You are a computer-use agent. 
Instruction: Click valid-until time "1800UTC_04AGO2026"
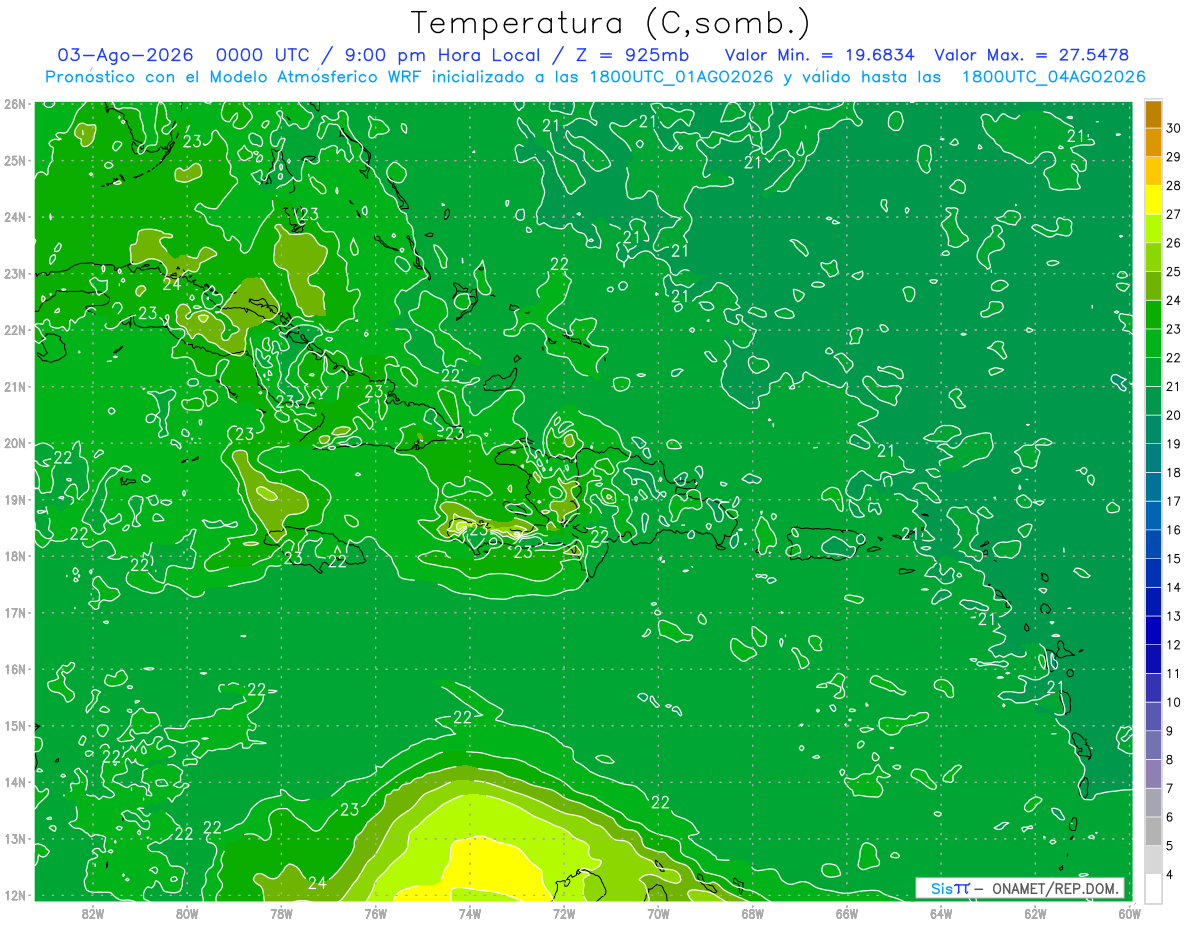(1053, 77)
